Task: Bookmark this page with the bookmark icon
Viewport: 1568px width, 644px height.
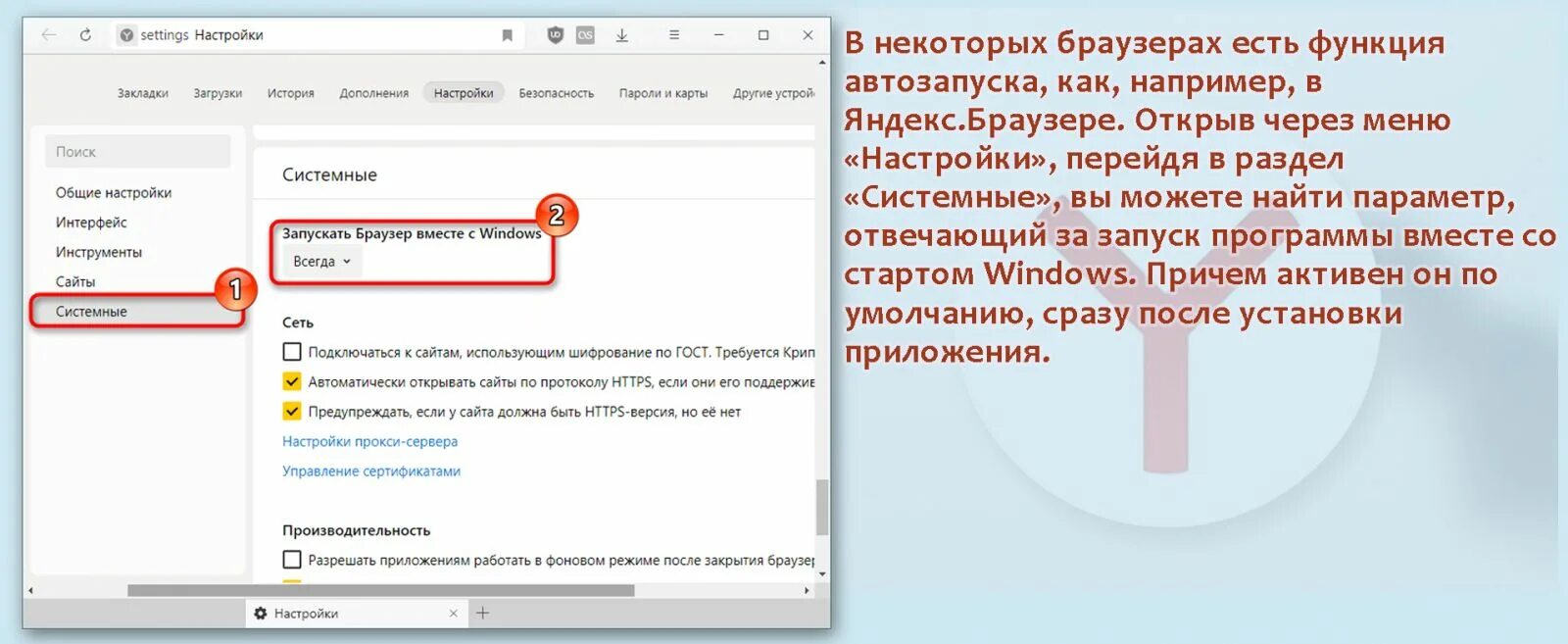Action: click(508, 35)
